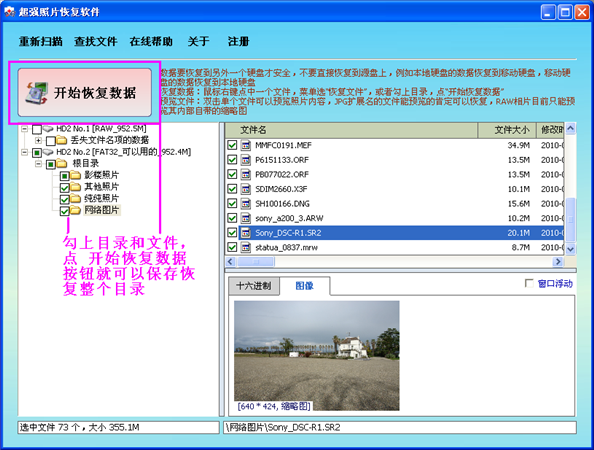The width and height of the screenshot is (594, 450).
Task: Open the 重新扫描 menu
Action: point(41,41)
